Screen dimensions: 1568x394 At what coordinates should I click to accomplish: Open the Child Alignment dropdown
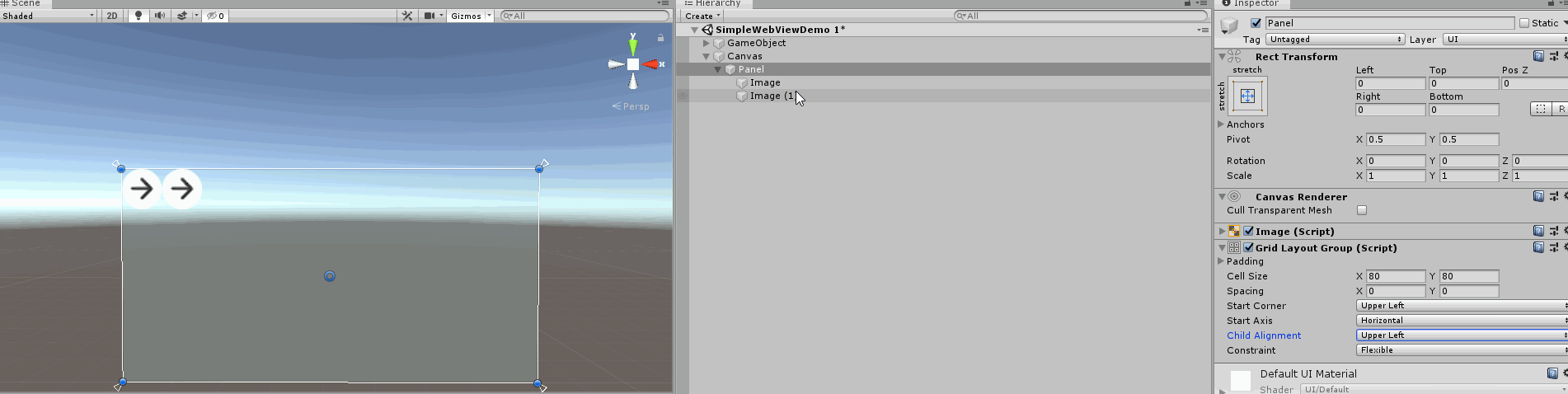(x=1462, y=335)
